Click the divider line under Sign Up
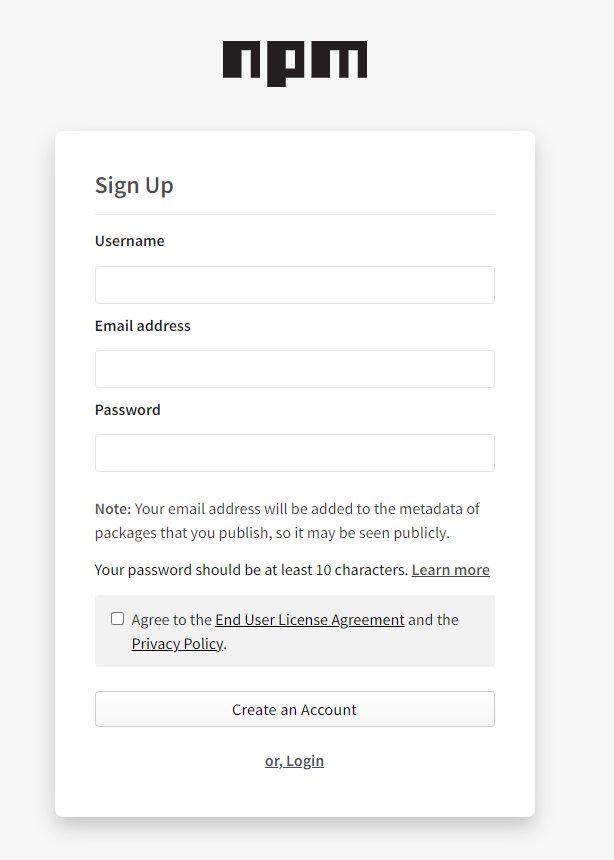Image resolution: width=614 pixels, height=860 pixels. pyautogui.click(x=294, y=214)
